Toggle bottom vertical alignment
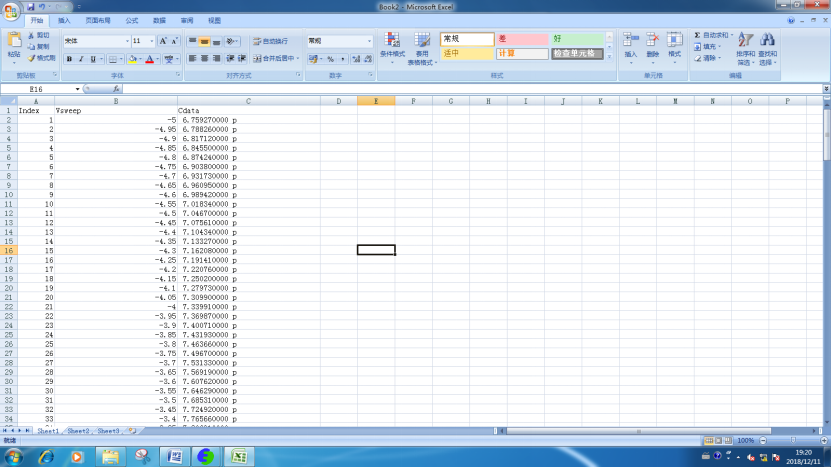Viewport: 831px width, 468px height. click(x=216, y=41)
